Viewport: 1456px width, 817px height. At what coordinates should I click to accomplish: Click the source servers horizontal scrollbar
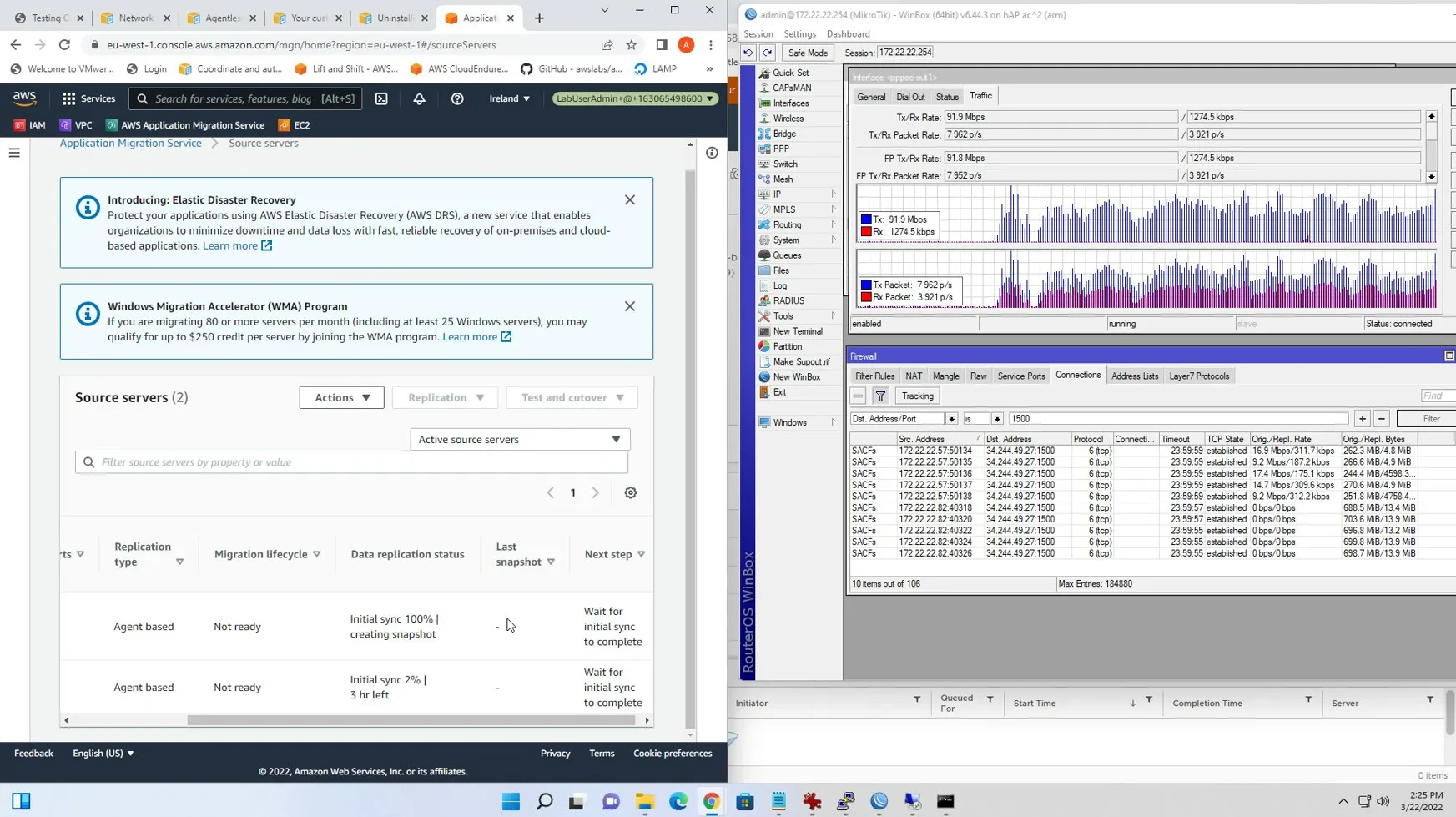tap(411, 720)
